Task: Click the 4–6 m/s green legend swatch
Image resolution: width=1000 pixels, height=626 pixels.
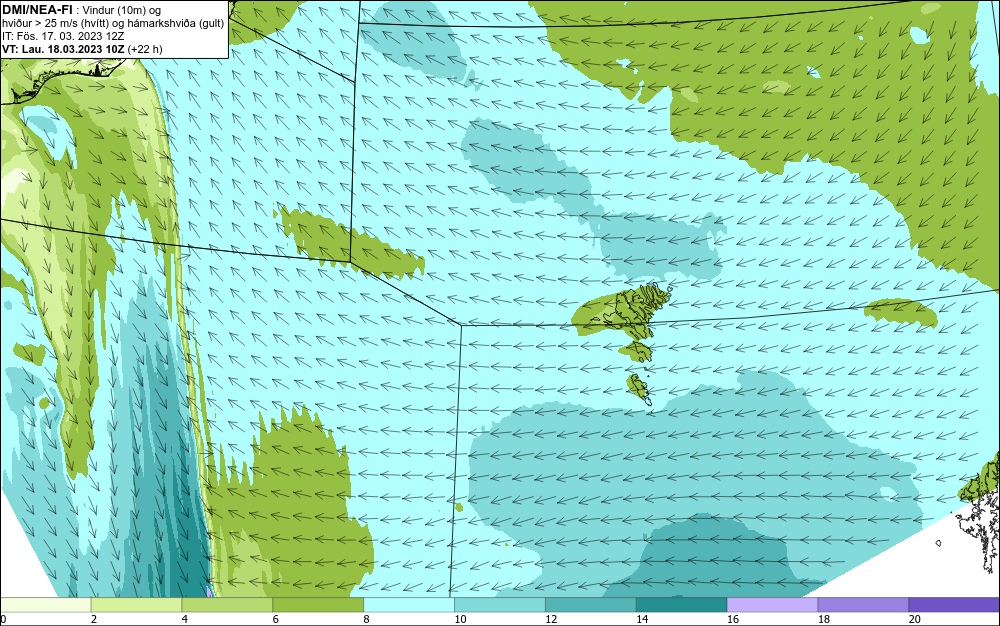Action: coord(227,604)
